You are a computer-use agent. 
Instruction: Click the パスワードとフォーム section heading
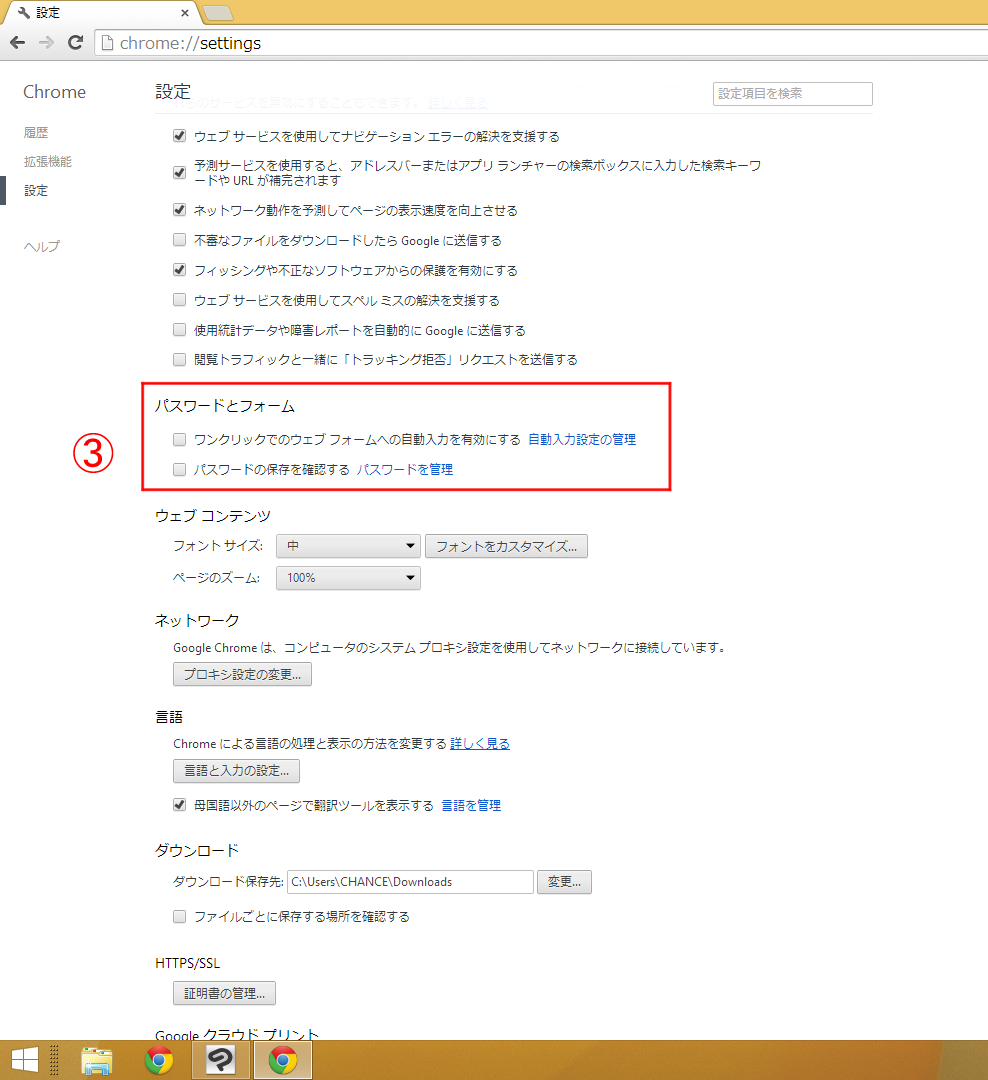pos(225,406)
